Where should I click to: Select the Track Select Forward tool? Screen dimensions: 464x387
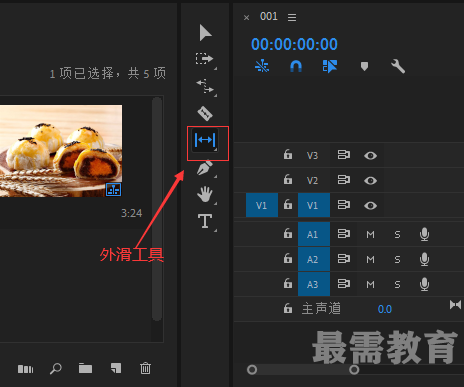coord(204,59)
